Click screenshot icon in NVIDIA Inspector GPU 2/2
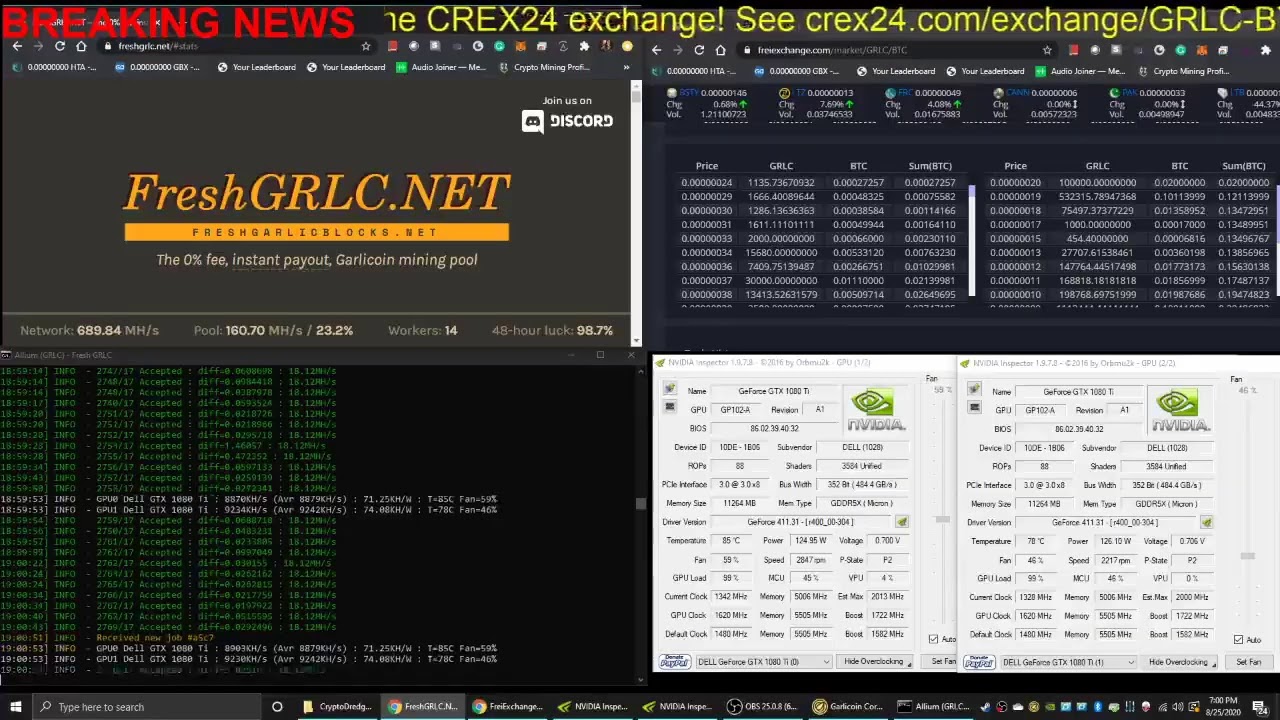The height and width of the screenshot is (720, 1280). tap(974, 390)
